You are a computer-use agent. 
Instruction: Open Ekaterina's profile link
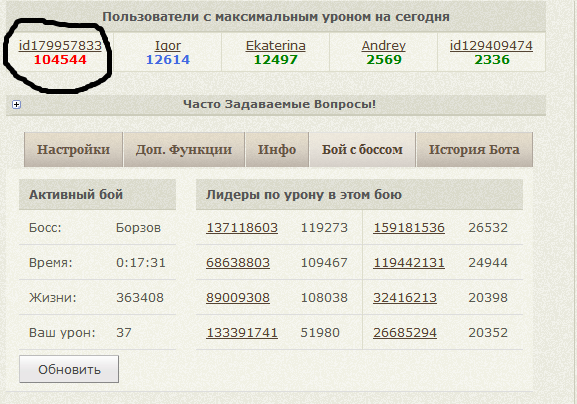pyautogui.click(x=276, y=46)
